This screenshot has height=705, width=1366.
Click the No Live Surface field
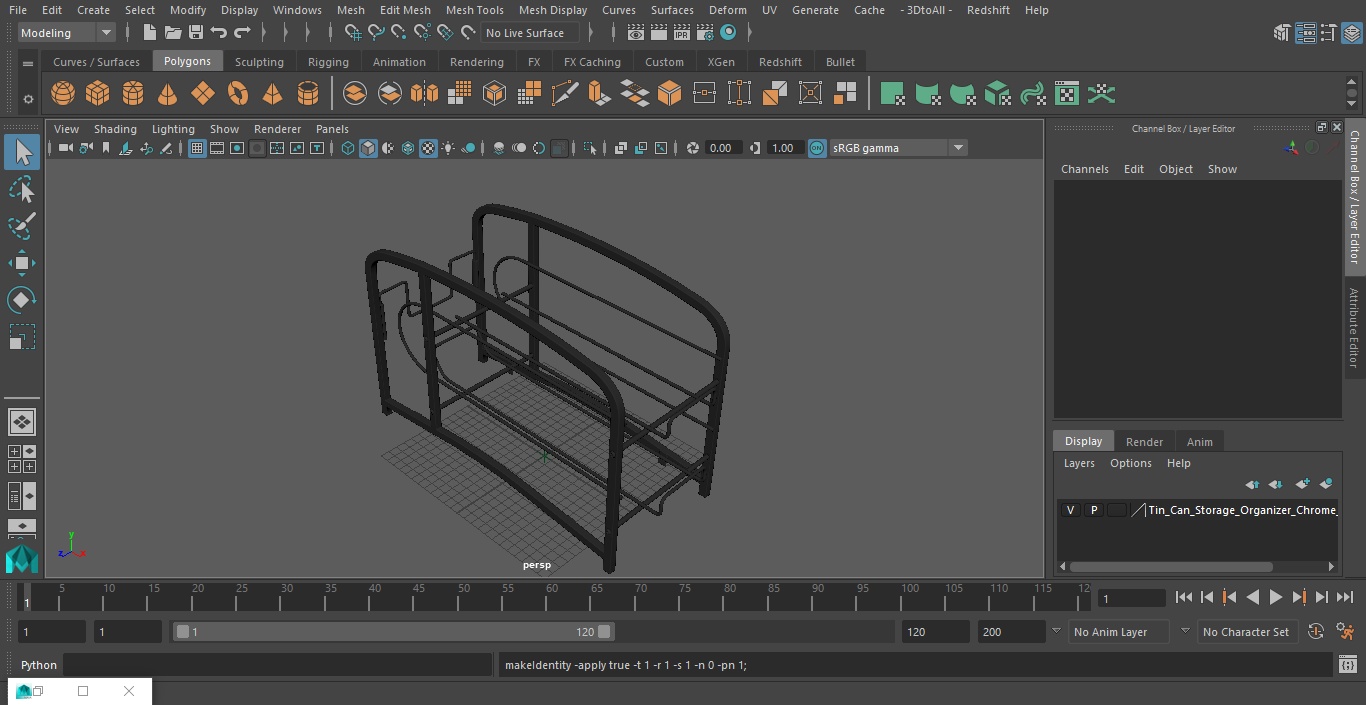531,33
